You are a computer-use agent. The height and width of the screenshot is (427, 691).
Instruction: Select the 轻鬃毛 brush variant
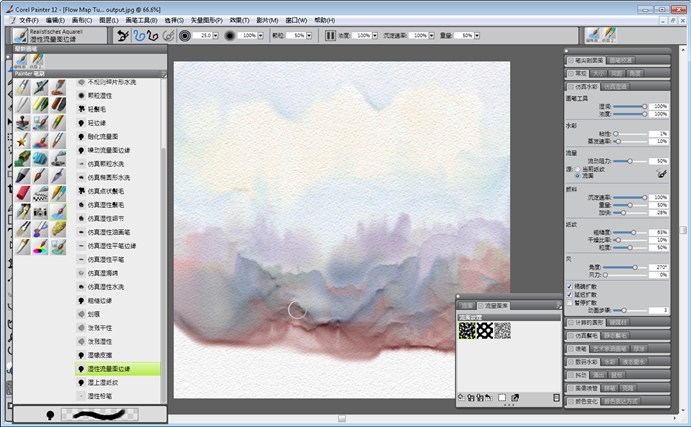118,109
